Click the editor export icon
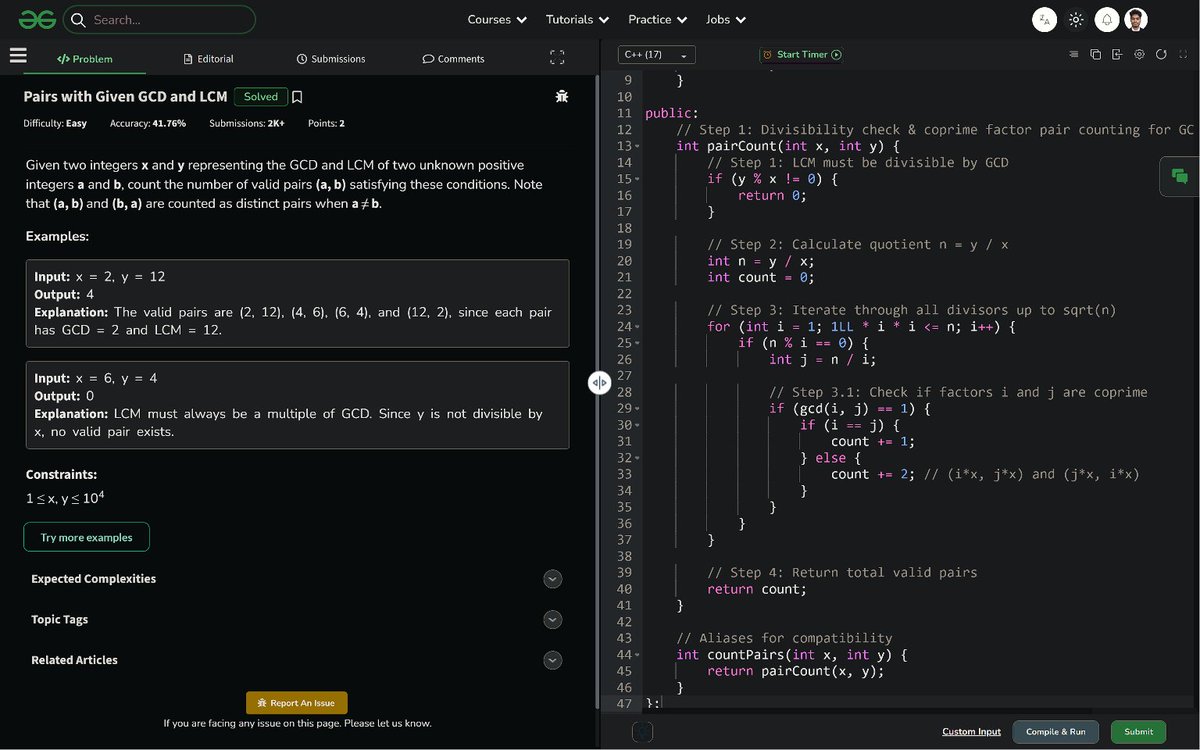The height and width of the screenshot is (750, 1200). tap(1117, 54)
